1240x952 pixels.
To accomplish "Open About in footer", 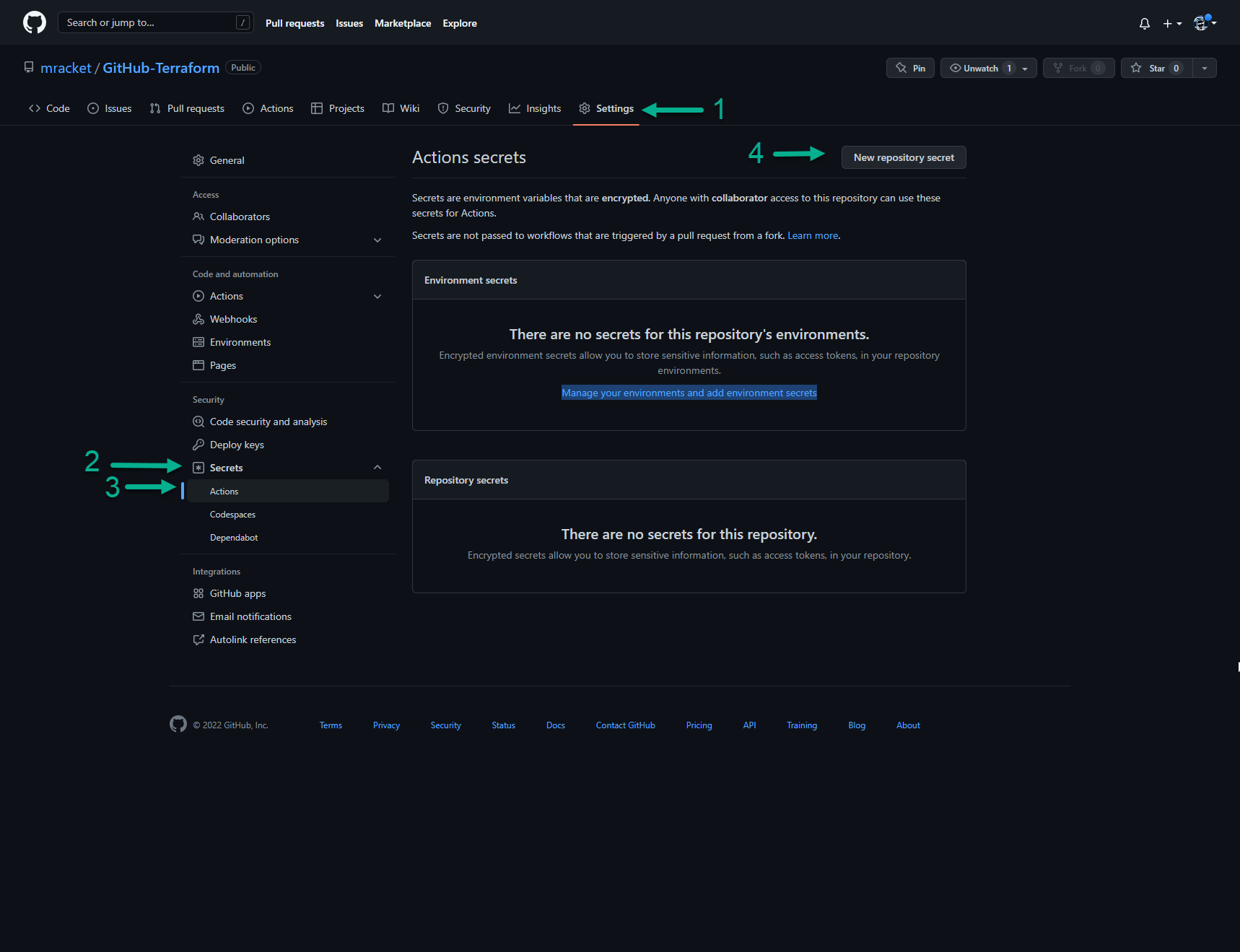I will click(908, 725).
